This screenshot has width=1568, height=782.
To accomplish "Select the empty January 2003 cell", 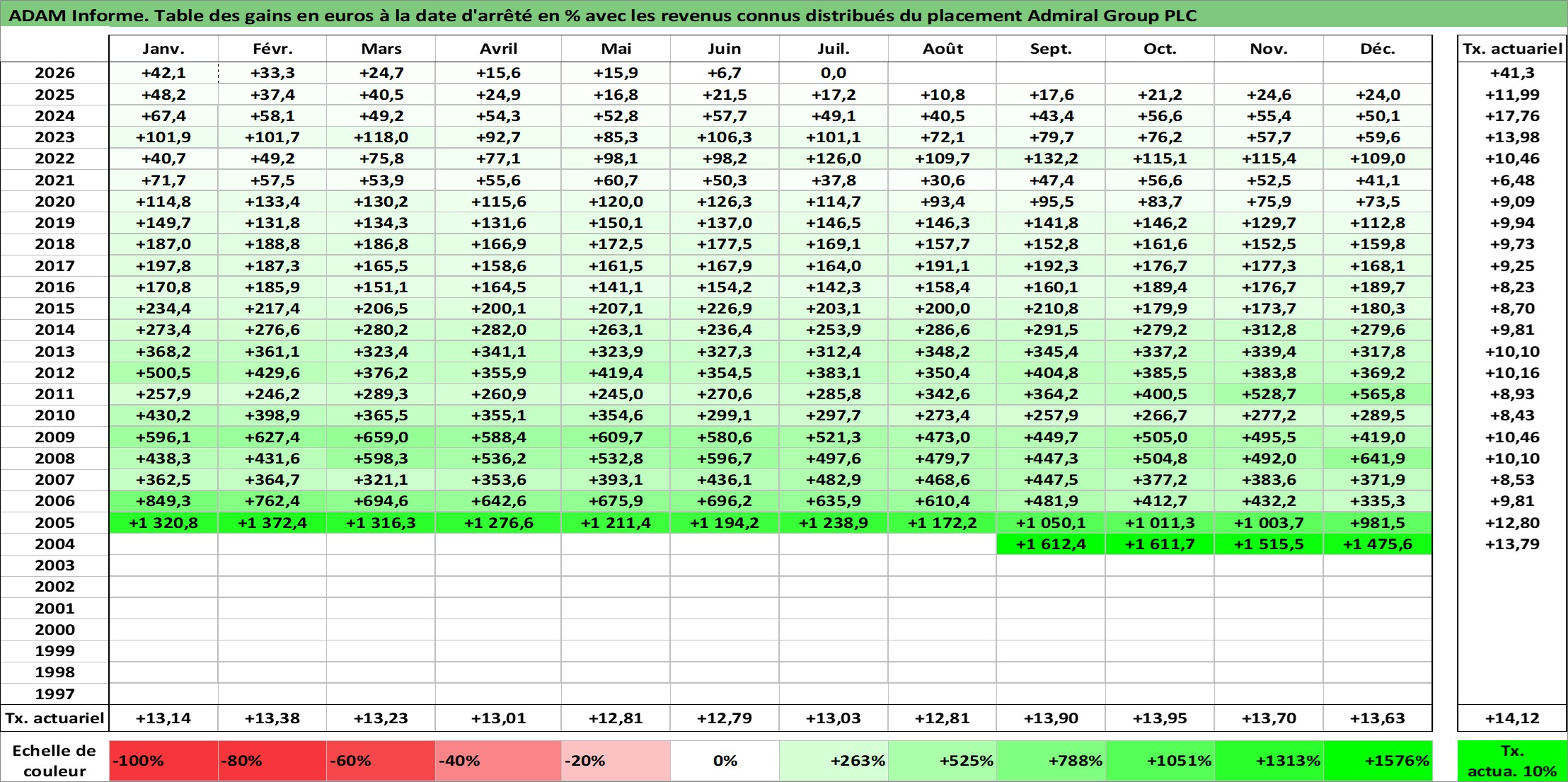I will (163, 565).
